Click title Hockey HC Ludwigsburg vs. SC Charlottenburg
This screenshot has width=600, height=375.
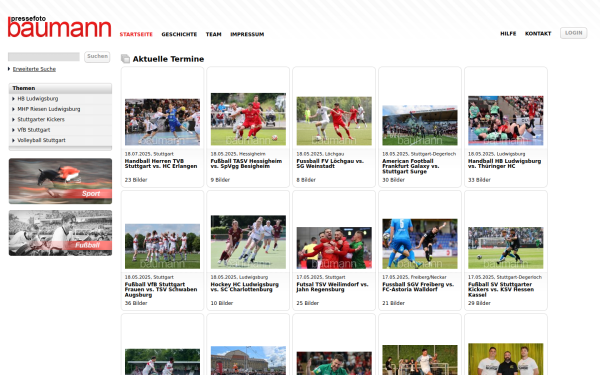click(x=245, y=287)
